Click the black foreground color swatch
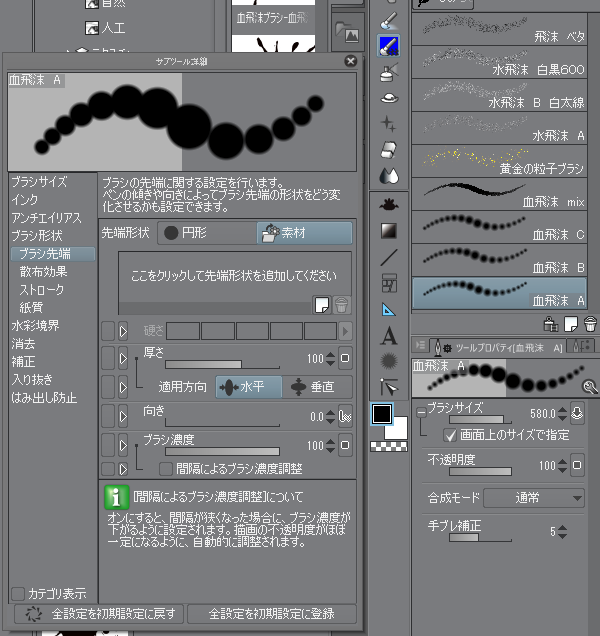600x636 pixels. pyautogui.click(x=383, y=413)
